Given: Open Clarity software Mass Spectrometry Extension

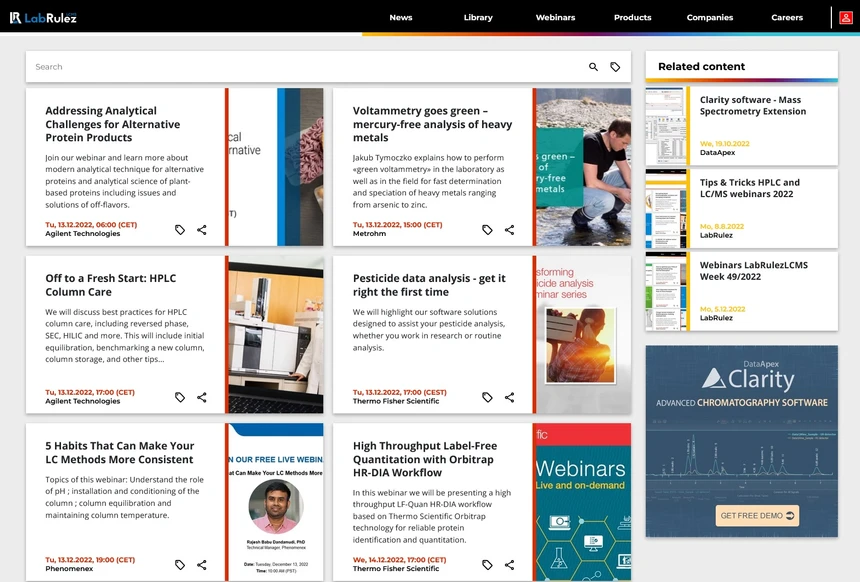Looking at the screenshot, I should 752,105.
